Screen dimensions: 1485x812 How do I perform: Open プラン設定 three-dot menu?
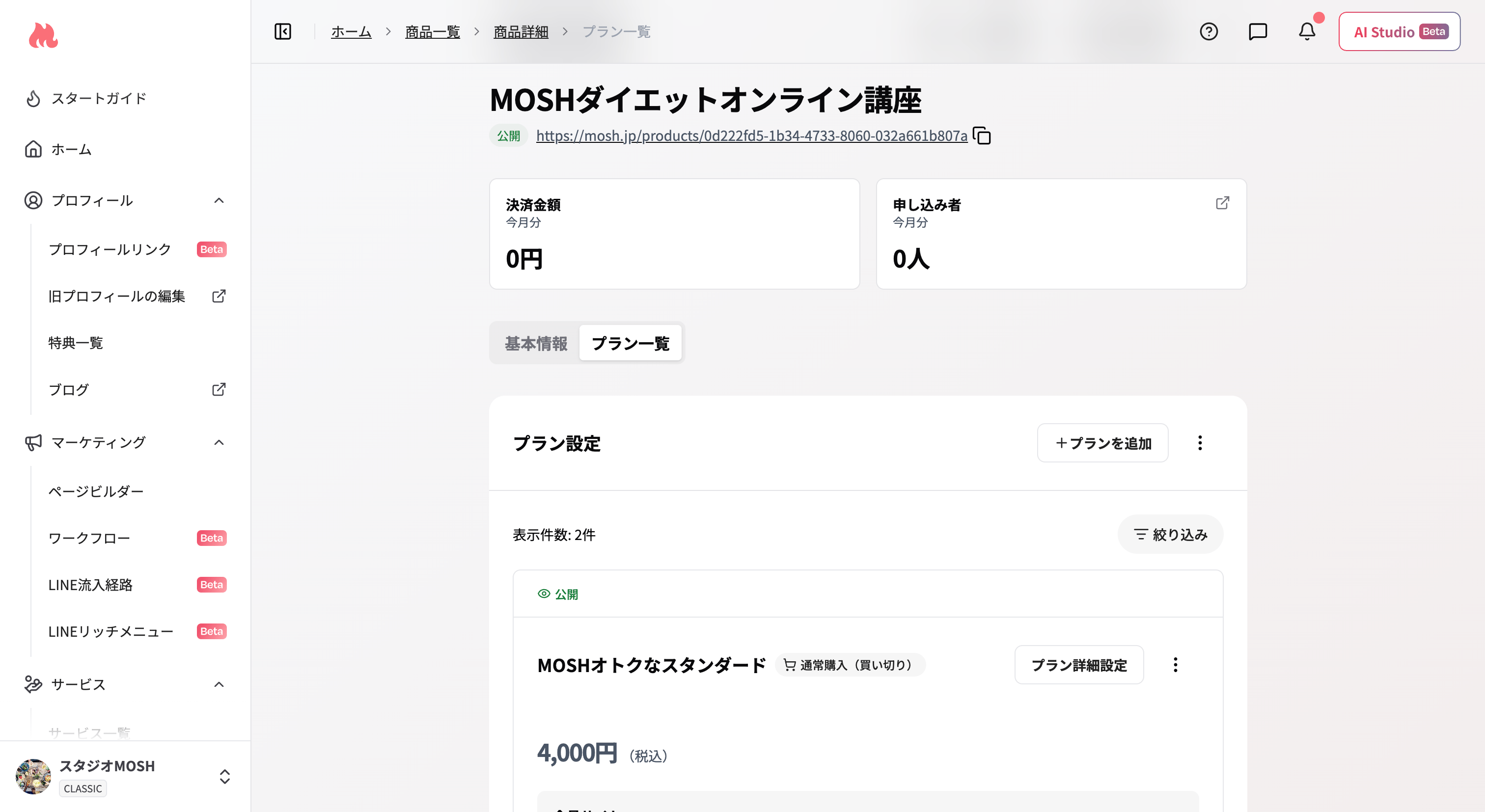(1200, 443)
